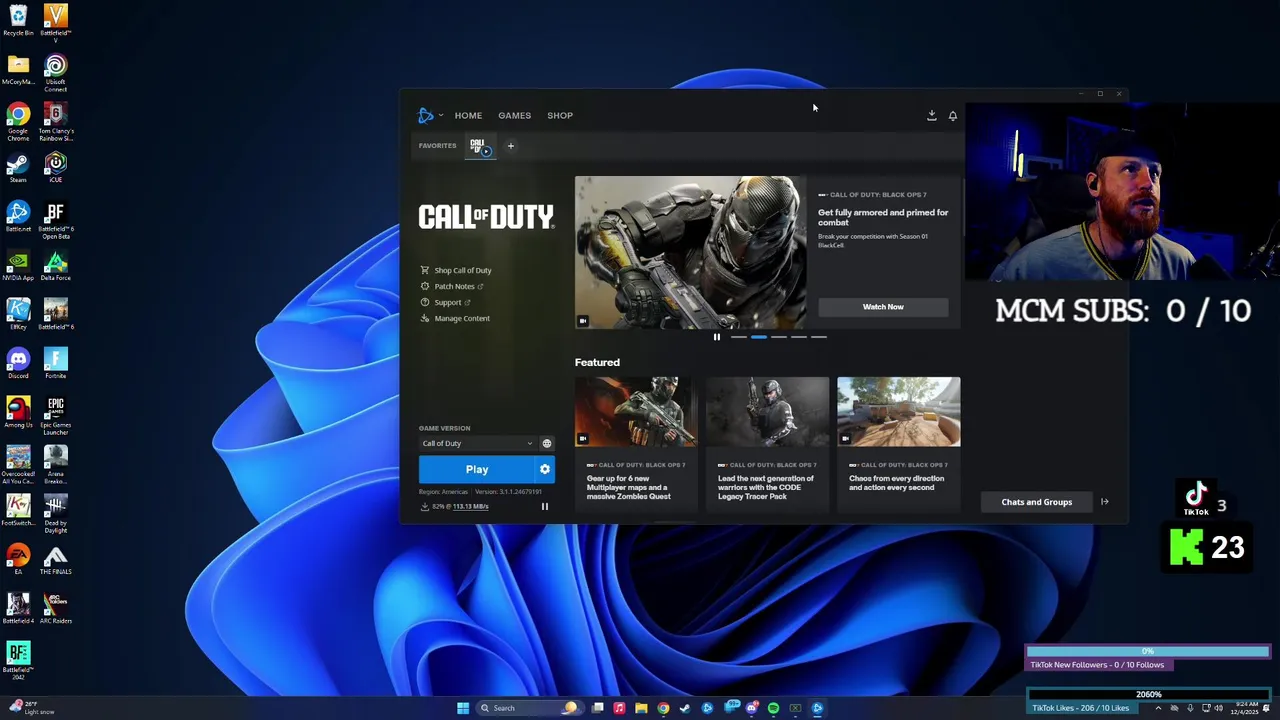Click the 113.13 MB/s download speed
Screen dimensions: 1280x720
tap(470, 506)
